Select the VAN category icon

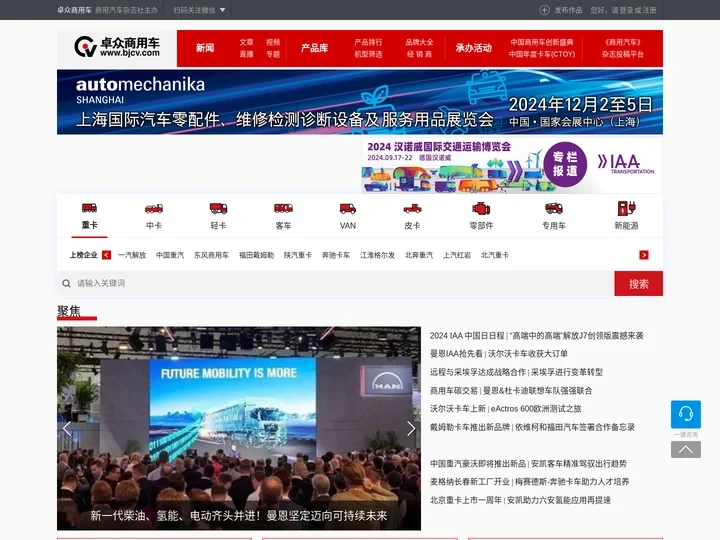tap(348, 208)
